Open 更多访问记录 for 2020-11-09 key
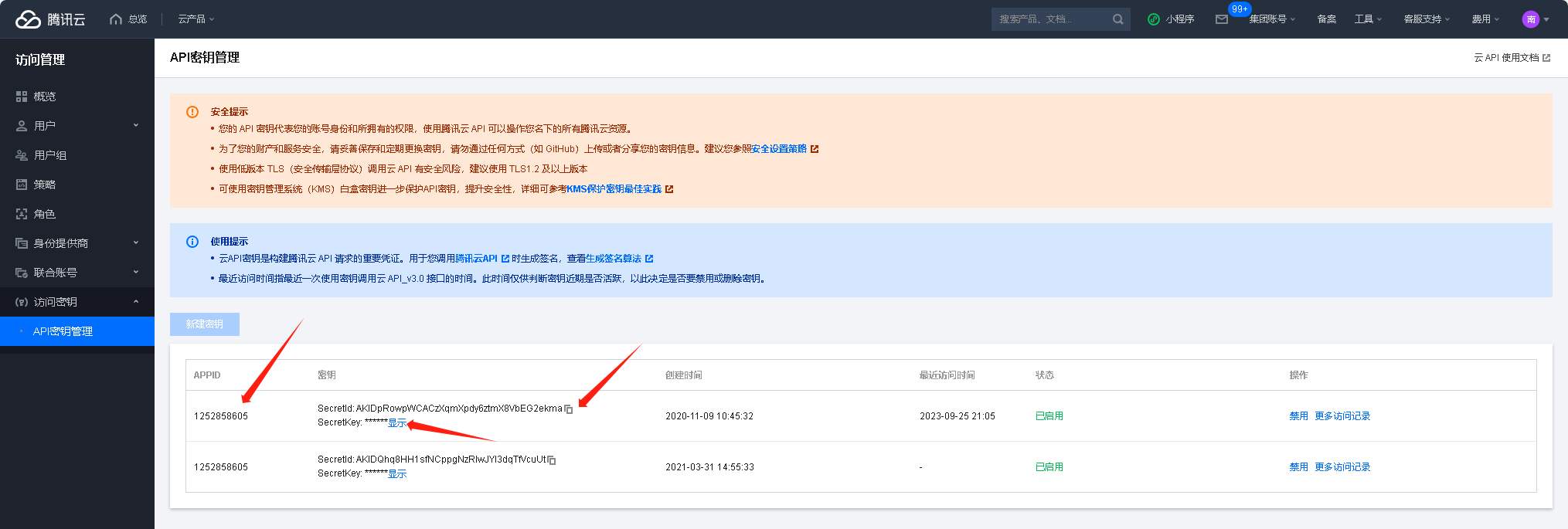This screenshot has width=1568, height=529. pyautogui.click(x=1342, y=416)
